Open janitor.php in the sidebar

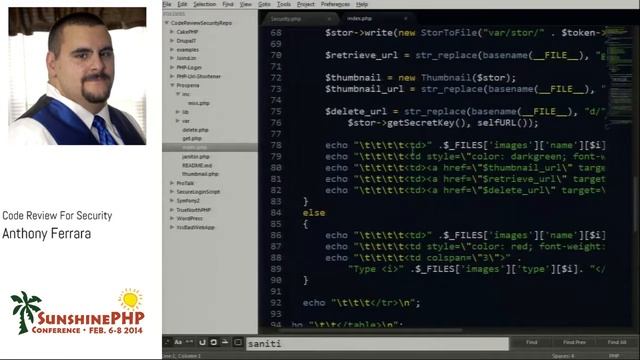[196, 156]
